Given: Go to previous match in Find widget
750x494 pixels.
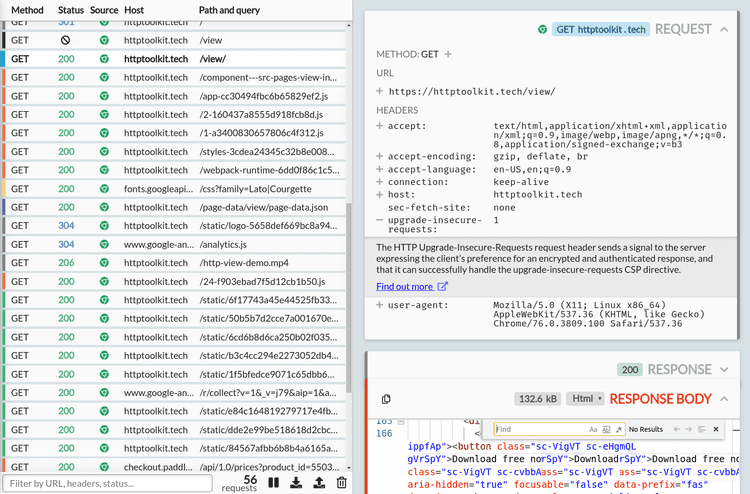Looking at the screenshot, I should [x=675, y=429].
